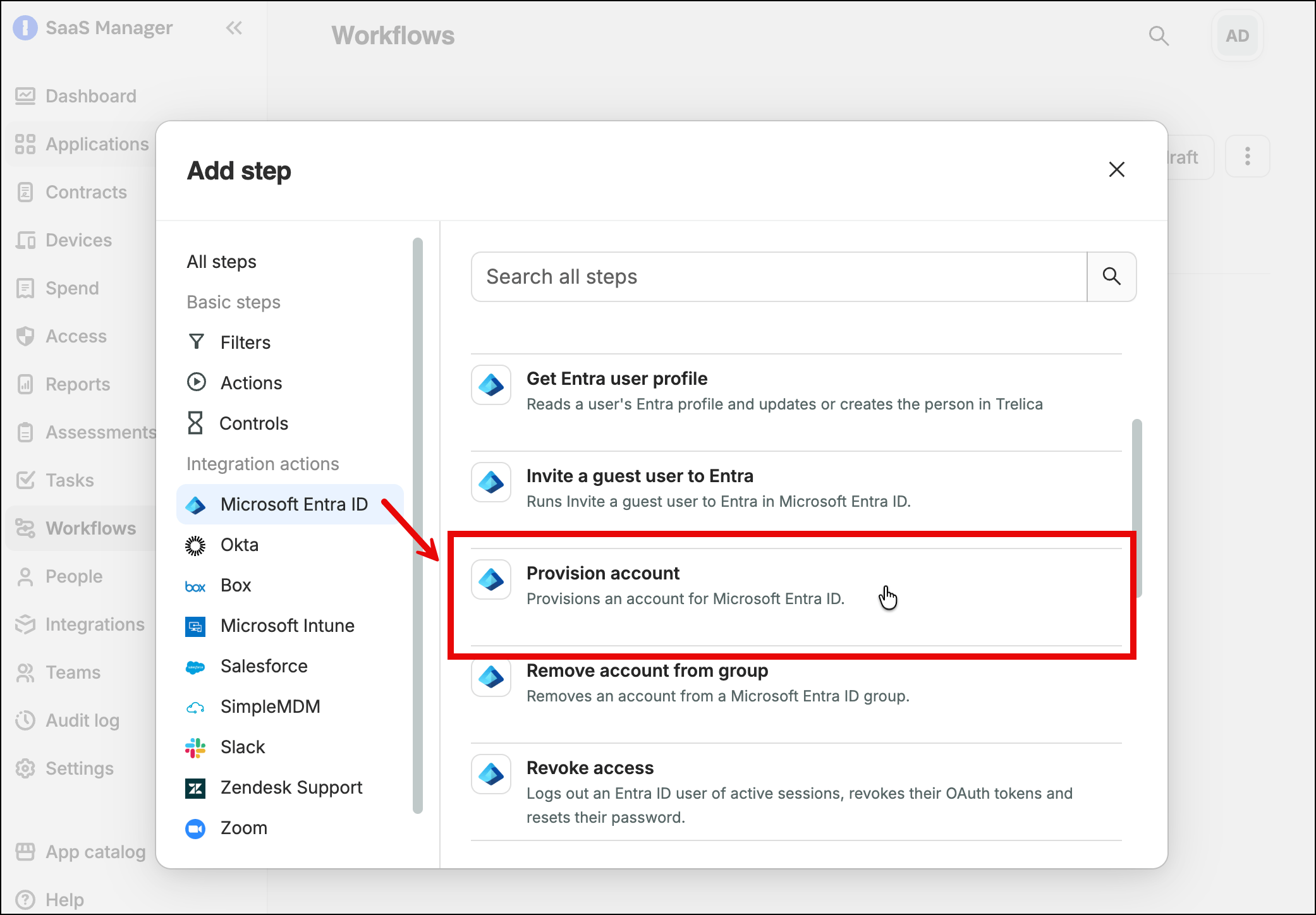Choose Remove account from group step

tap(796, 694)
